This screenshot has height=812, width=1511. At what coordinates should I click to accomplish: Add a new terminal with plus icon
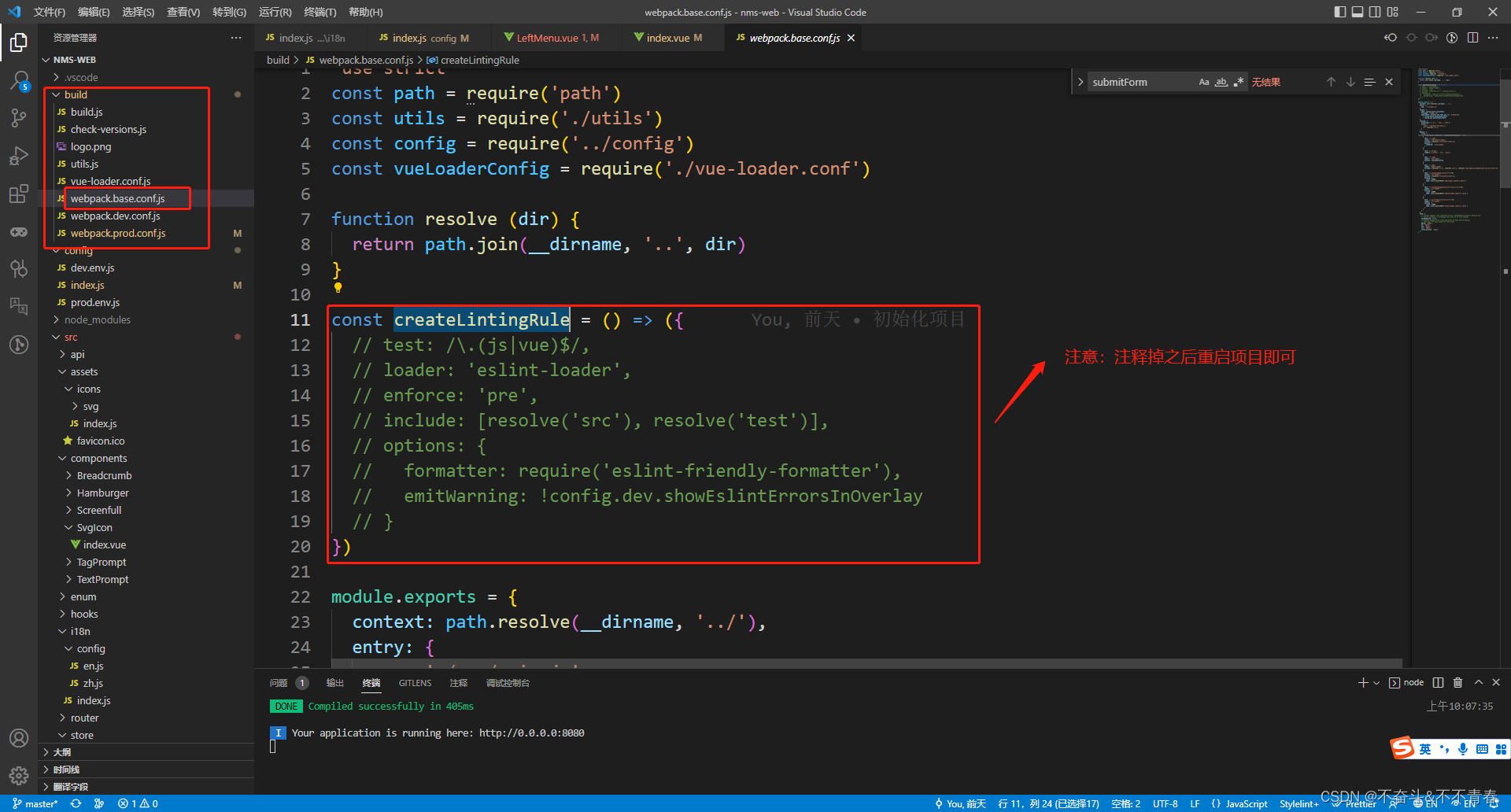pyautogui.click(x=1363, y=683)
